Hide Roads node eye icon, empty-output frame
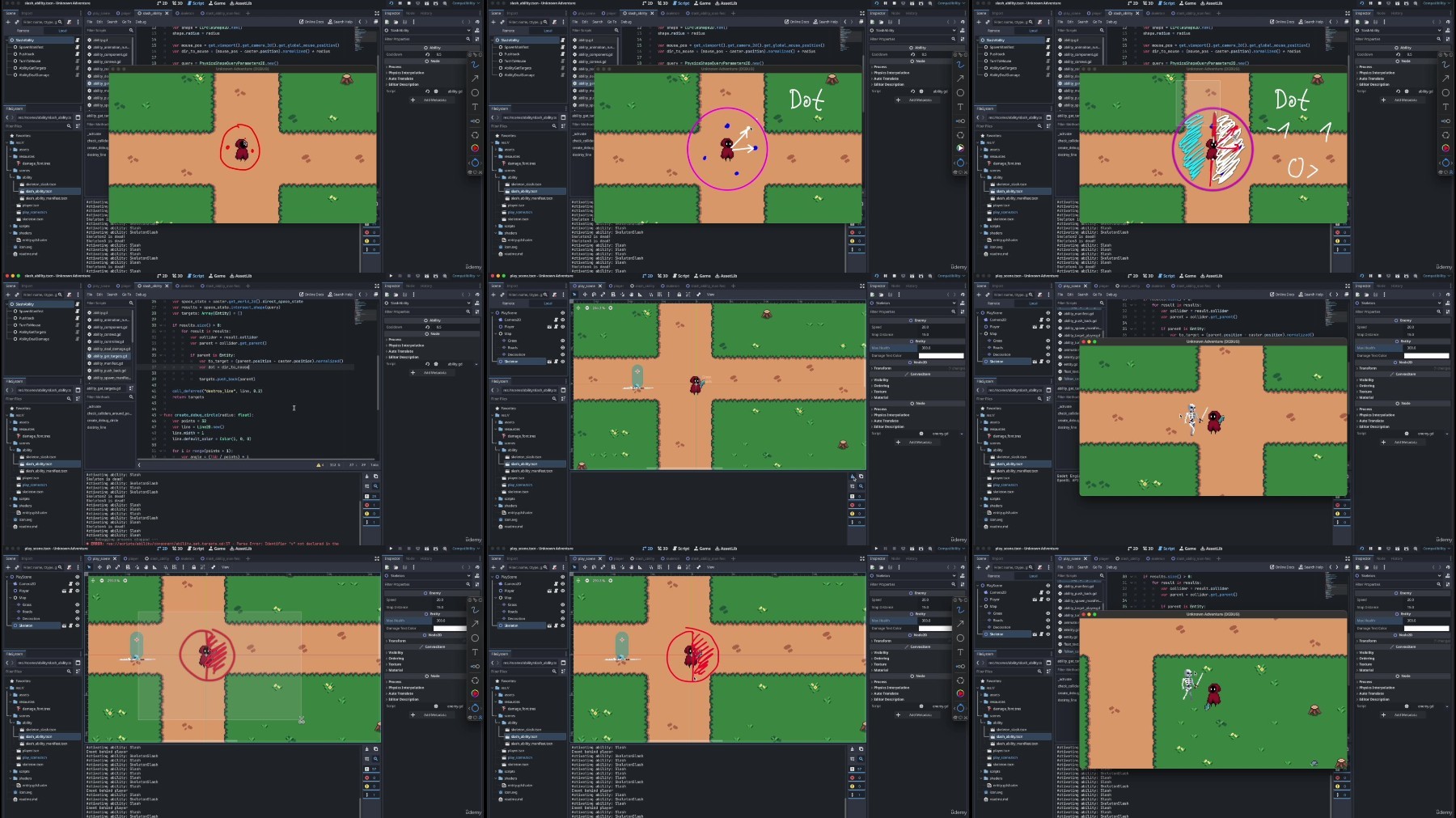 (x=563, y=348)
